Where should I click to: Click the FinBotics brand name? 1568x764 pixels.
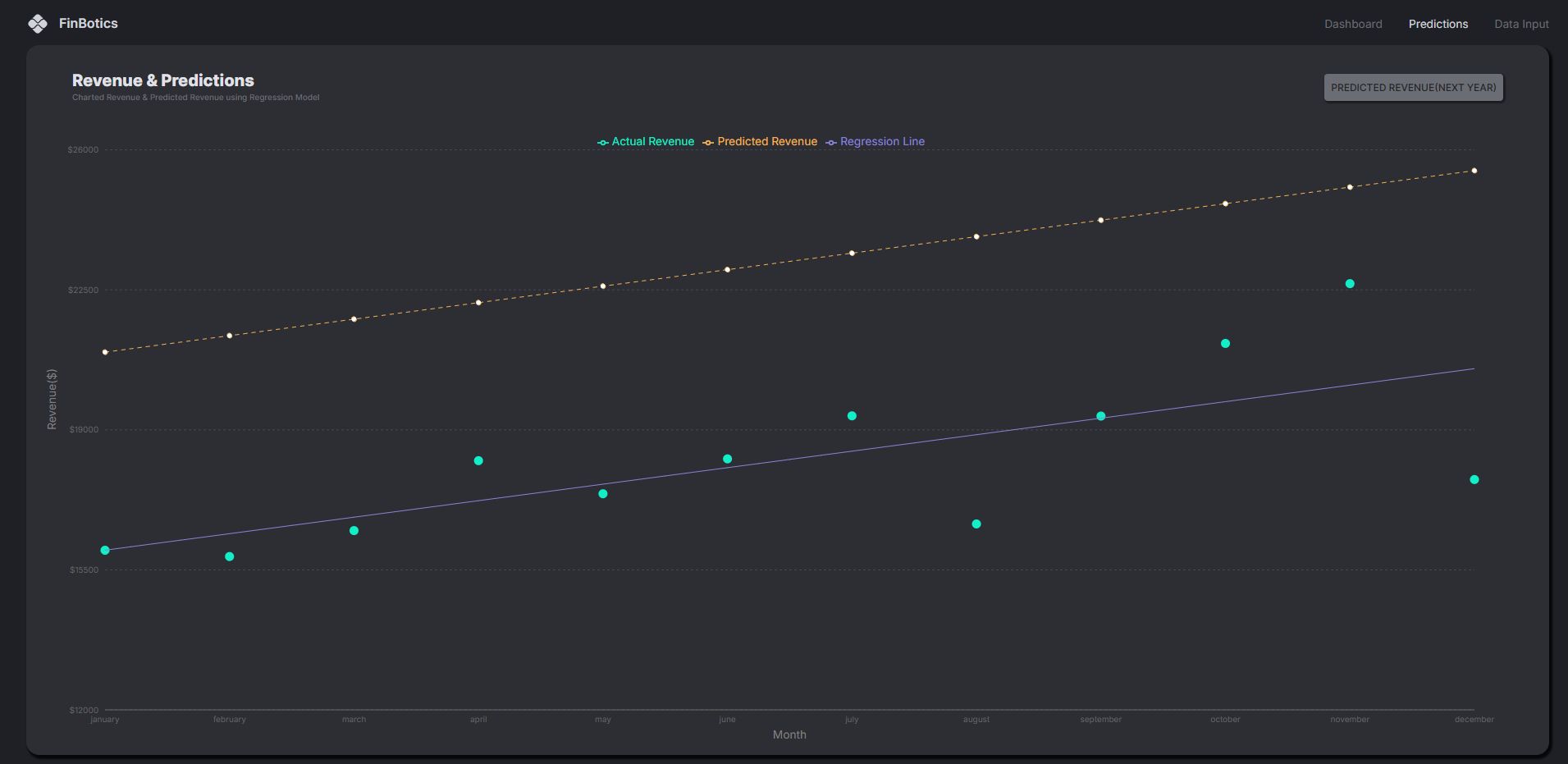click(88, 24)
